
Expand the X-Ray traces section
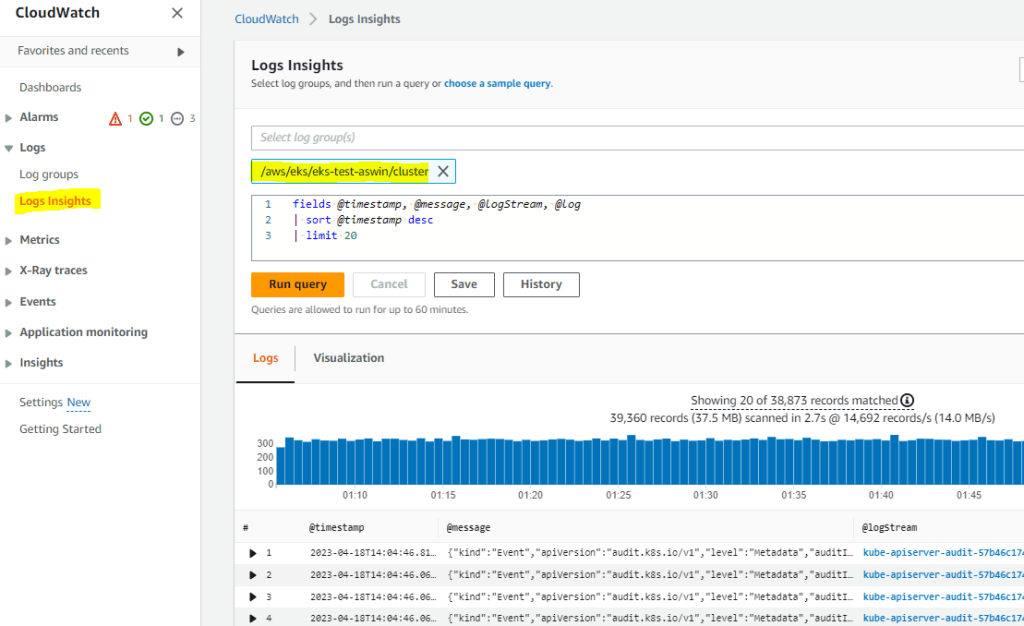[9, 271]
